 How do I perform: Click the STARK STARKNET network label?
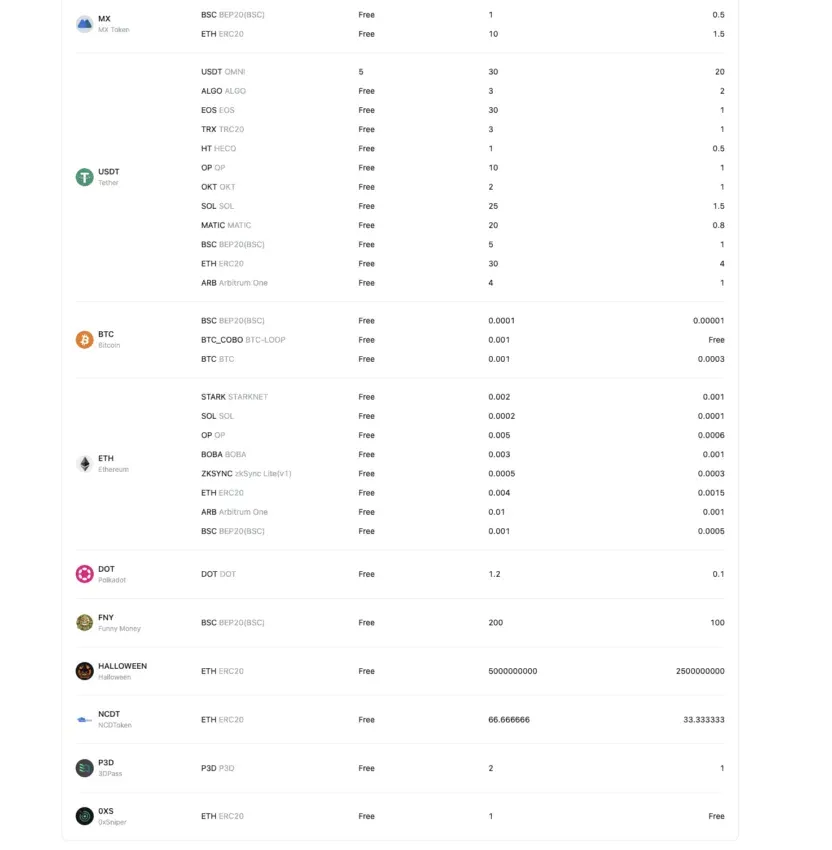click(234, 397)
